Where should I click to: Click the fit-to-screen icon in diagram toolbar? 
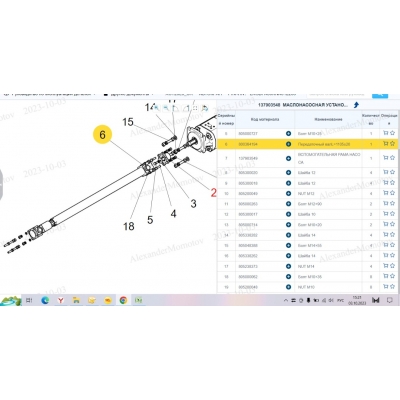[195, 108]
